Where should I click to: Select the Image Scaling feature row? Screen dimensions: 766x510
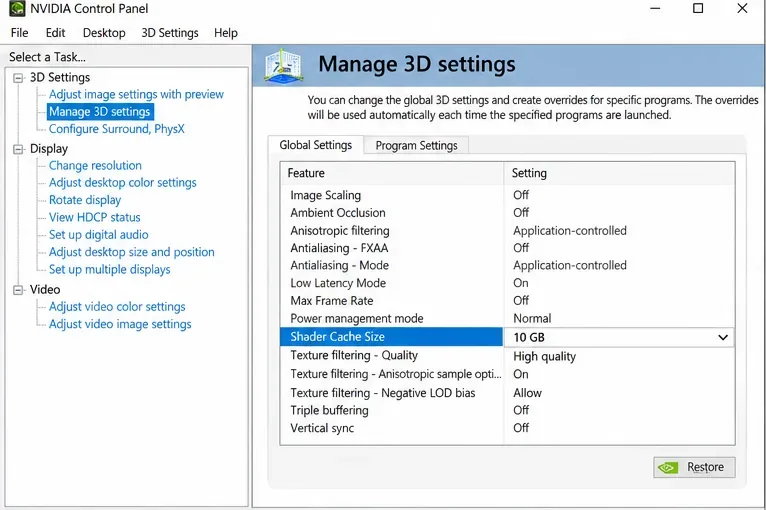click(x=507, y=195)
